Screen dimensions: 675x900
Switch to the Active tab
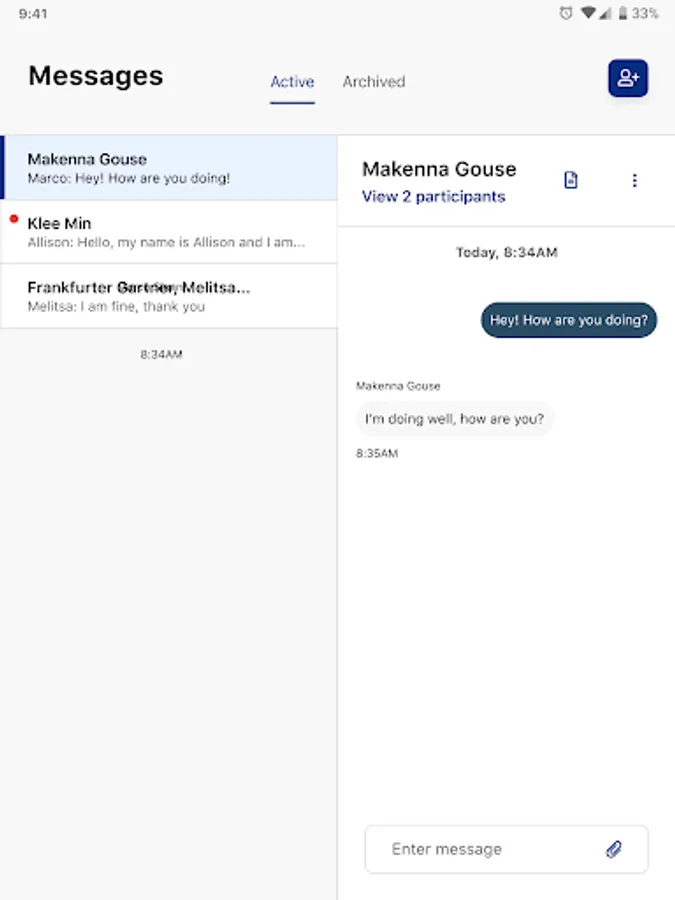click(292, 82)
